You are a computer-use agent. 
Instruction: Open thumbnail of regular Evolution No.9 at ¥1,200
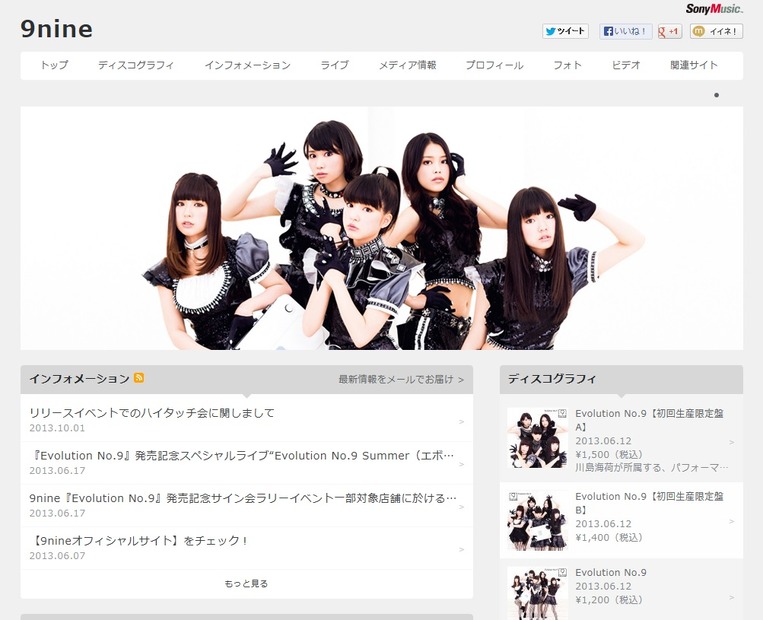(537, 594)
